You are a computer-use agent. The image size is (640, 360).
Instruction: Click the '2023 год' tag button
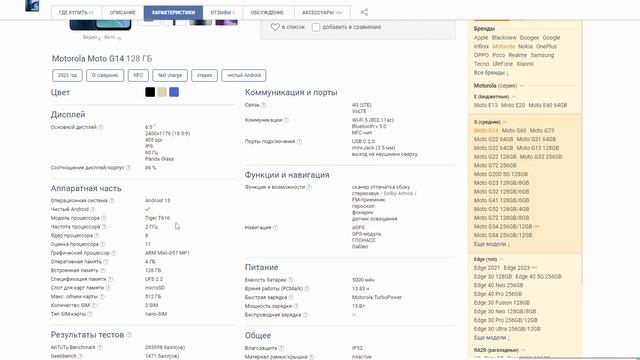point(67,76)
